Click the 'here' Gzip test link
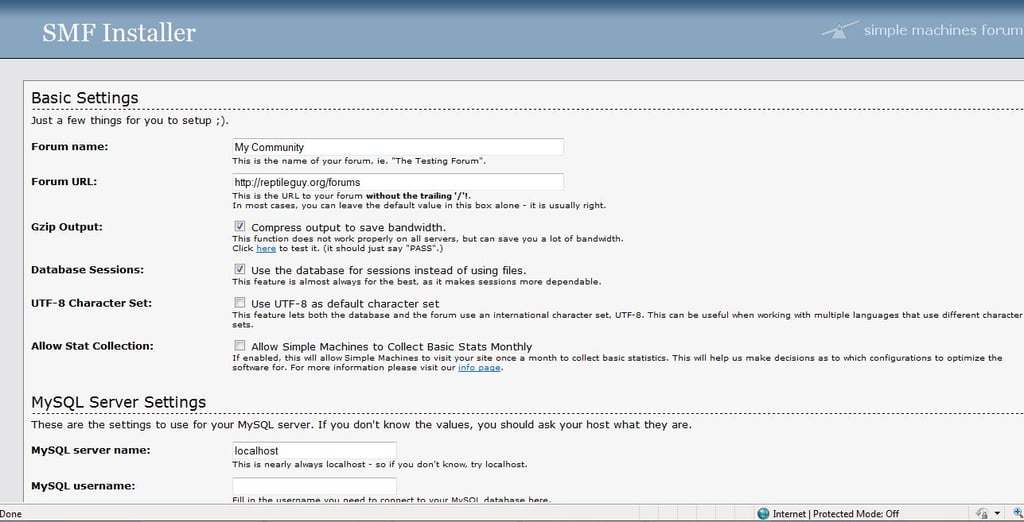Screen dimensions: 1024x522 (266, 248)
